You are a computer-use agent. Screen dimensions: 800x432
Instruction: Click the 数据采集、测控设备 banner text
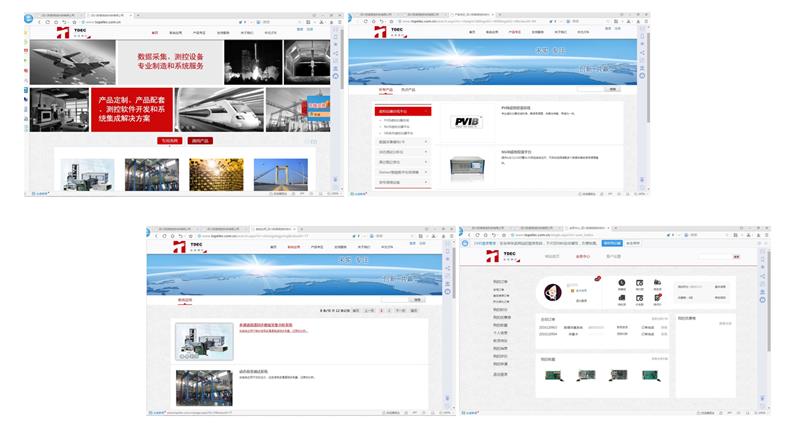[x=170, y=61]
